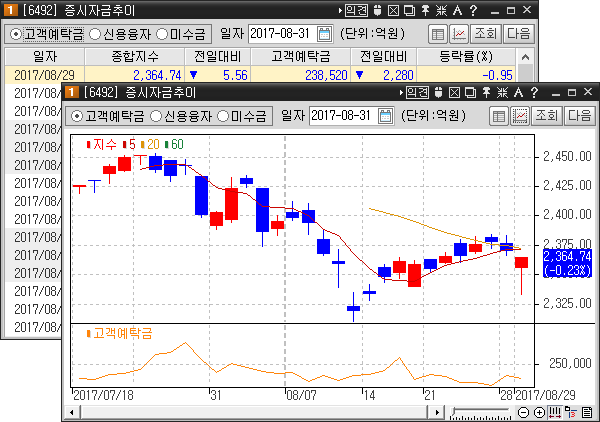Click the 238,520 deposit cell in table
The width and height of the screenshot is (600, 422).
[301, 75]
